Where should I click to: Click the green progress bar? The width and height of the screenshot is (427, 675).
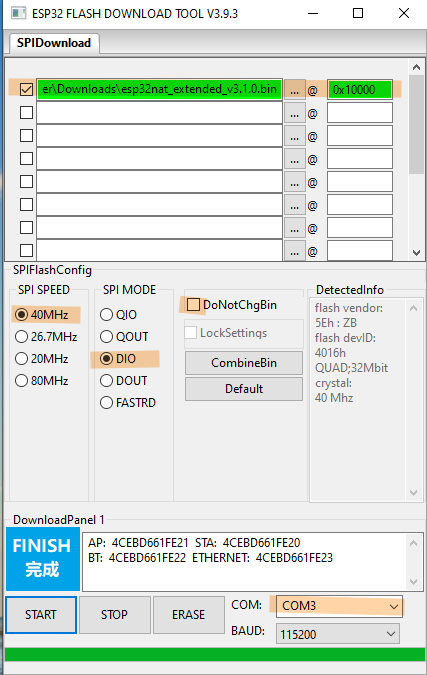[x=215, y=654]
